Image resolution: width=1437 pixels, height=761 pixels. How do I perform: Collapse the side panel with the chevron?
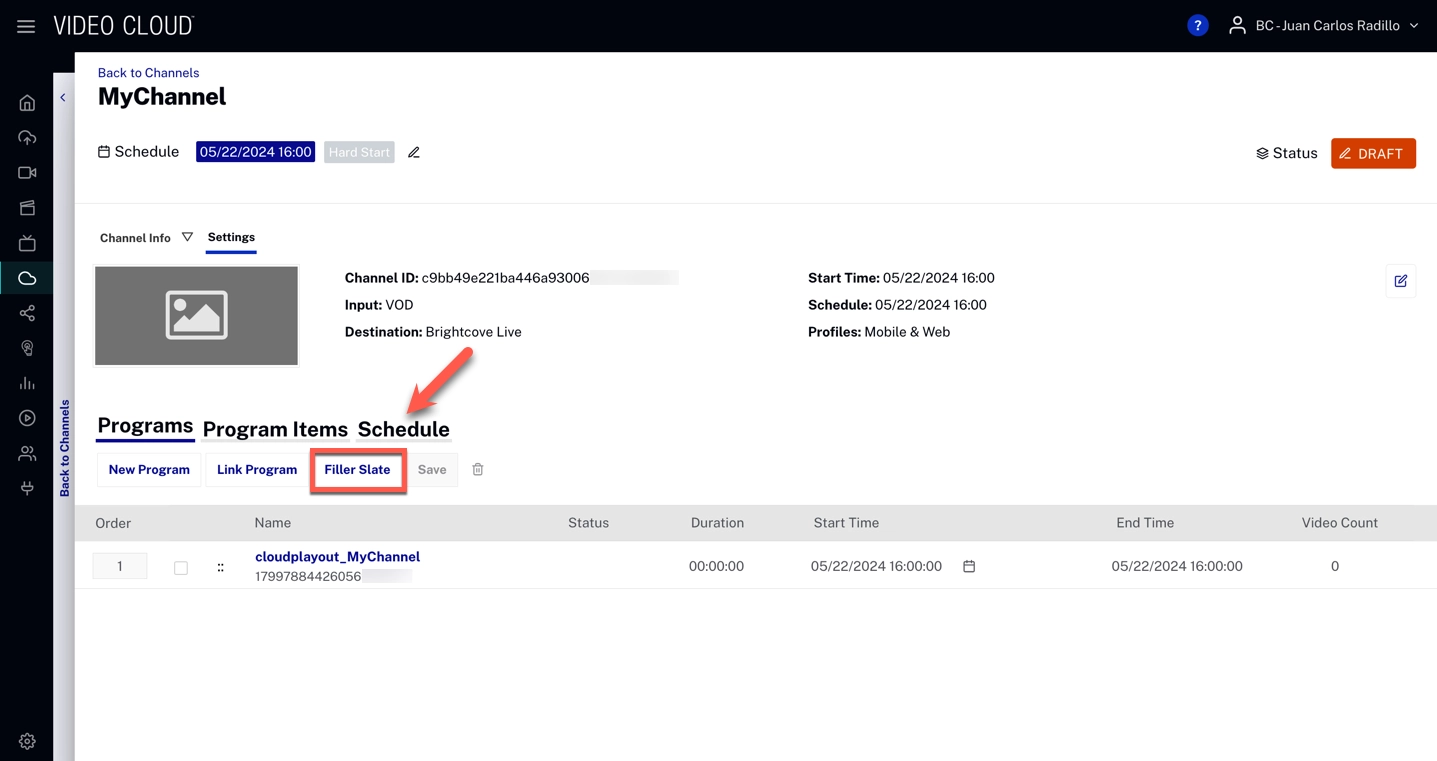63,98
